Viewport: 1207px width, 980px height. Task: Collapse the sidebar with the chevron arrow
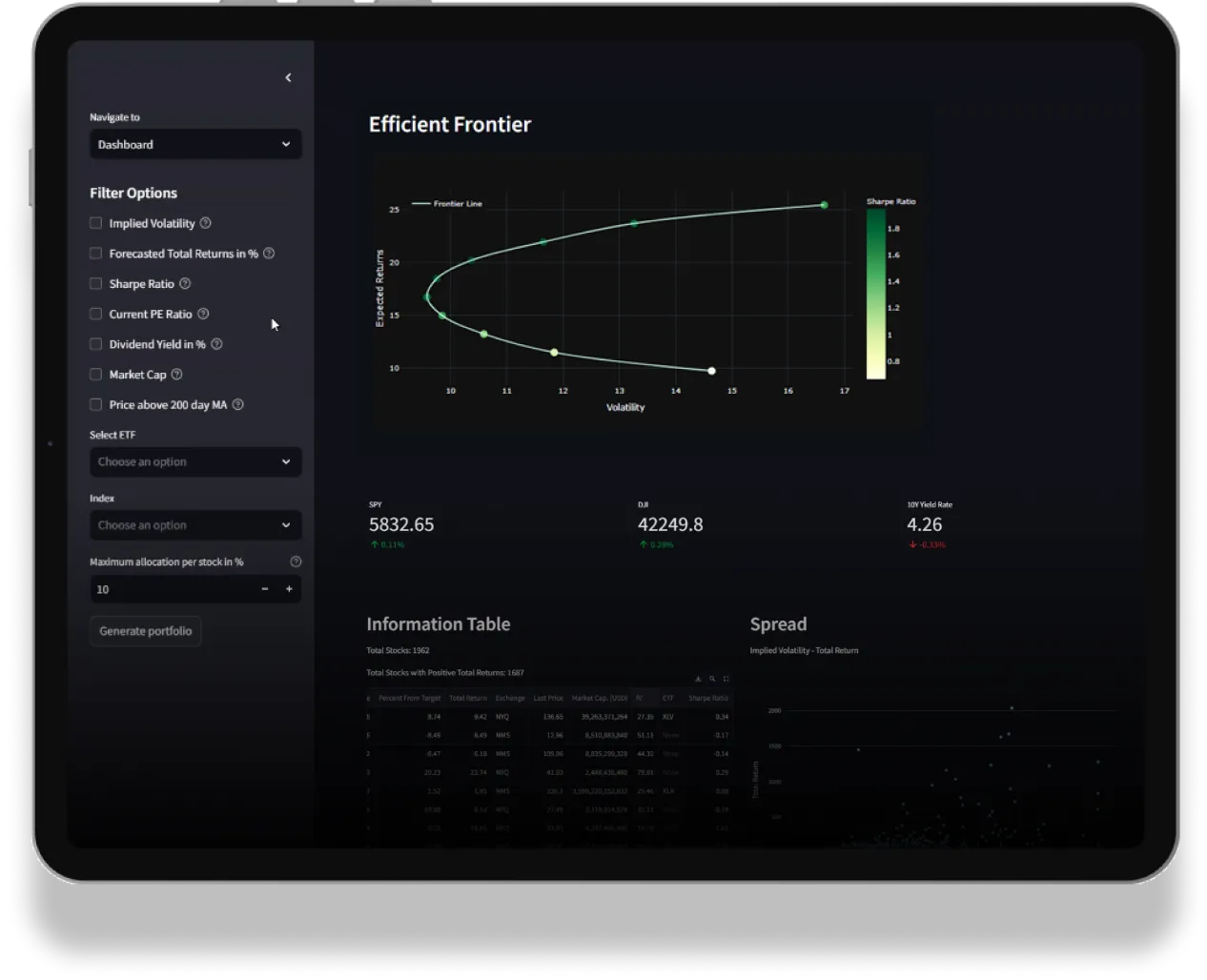click(x=288, y=78)
